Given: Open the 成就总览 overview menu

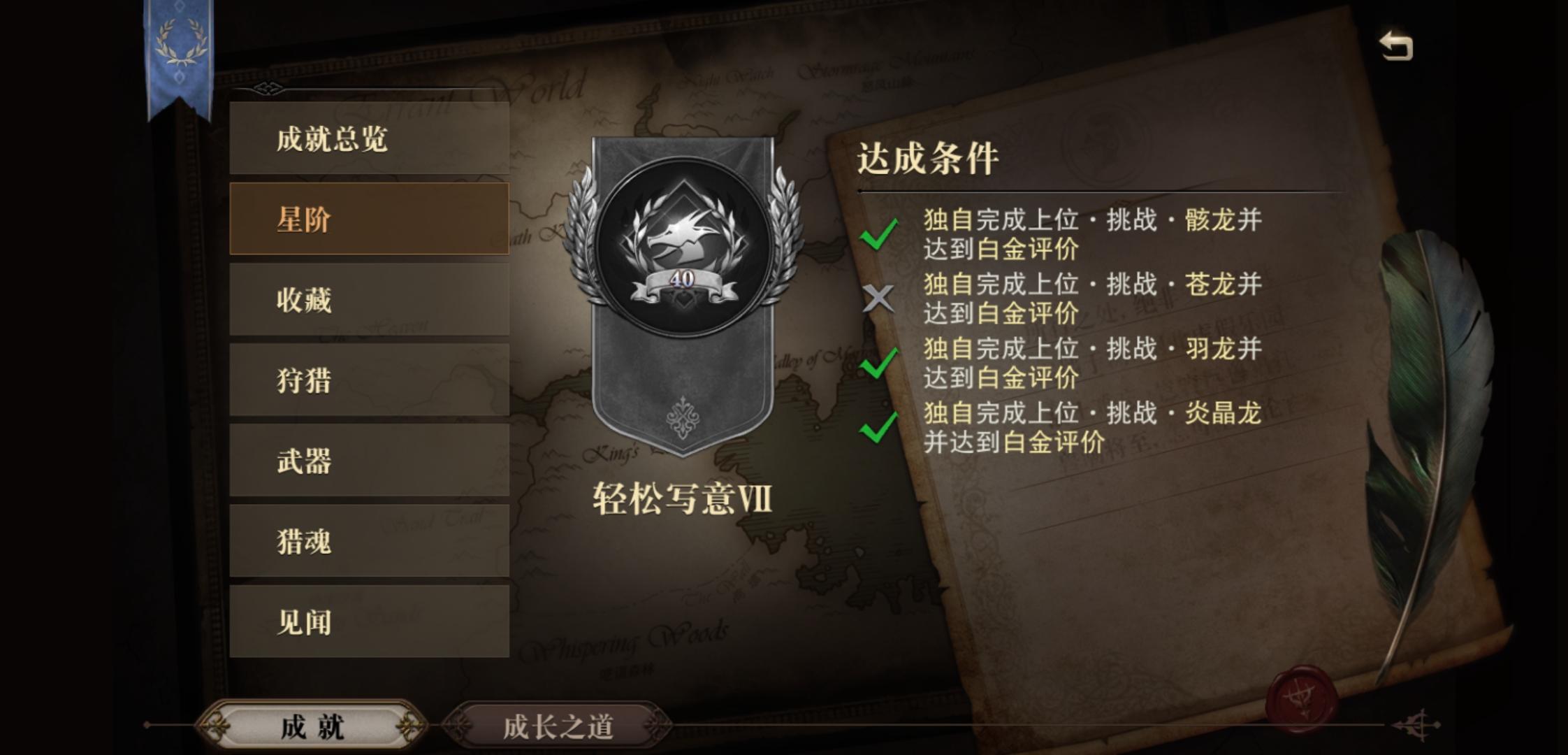Looking at the screenshot, I should pyautogui.click(x=369, y=138).
